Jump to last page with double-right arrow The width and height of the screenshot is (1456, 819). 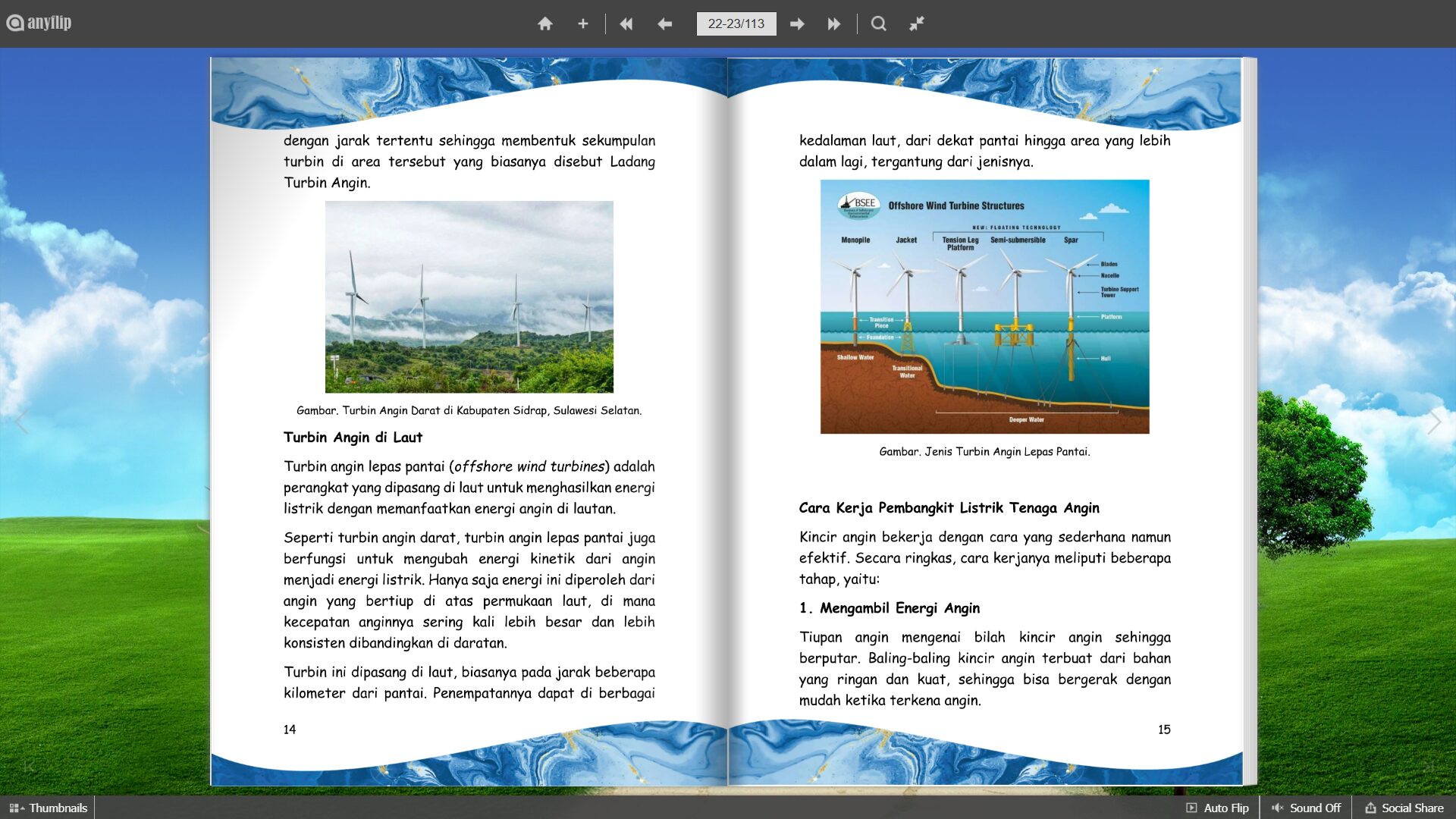coord(833,24)
